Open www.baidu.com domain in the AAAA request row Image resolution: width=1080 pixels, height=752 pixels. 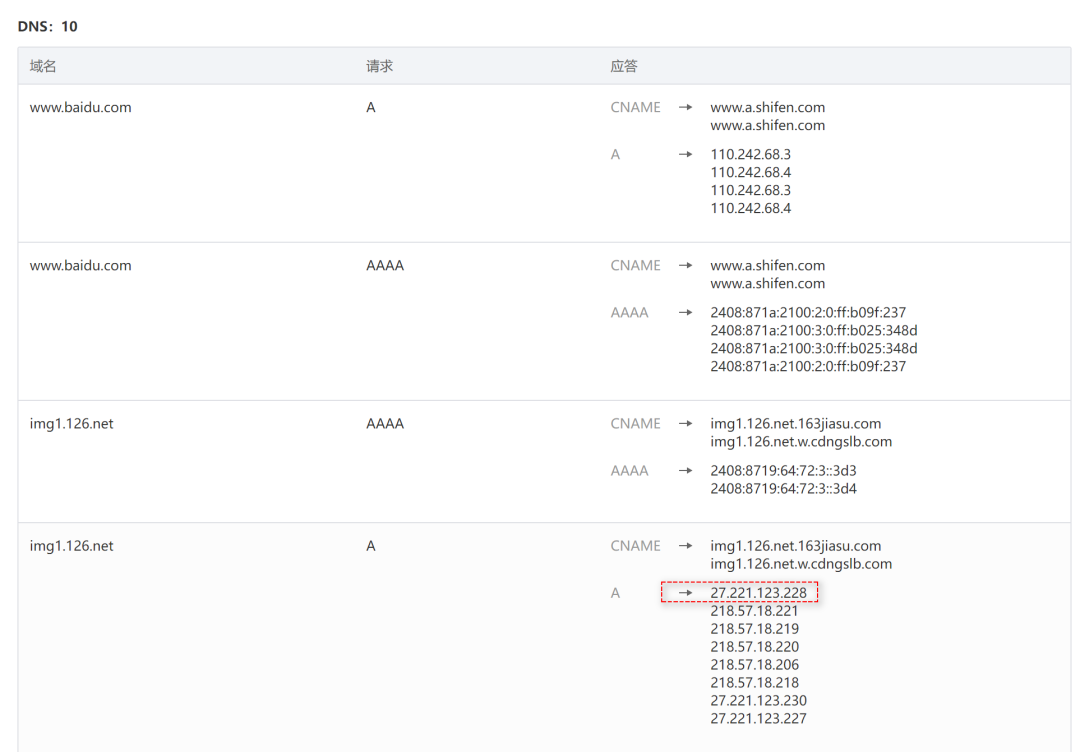[x=80, y=265]
